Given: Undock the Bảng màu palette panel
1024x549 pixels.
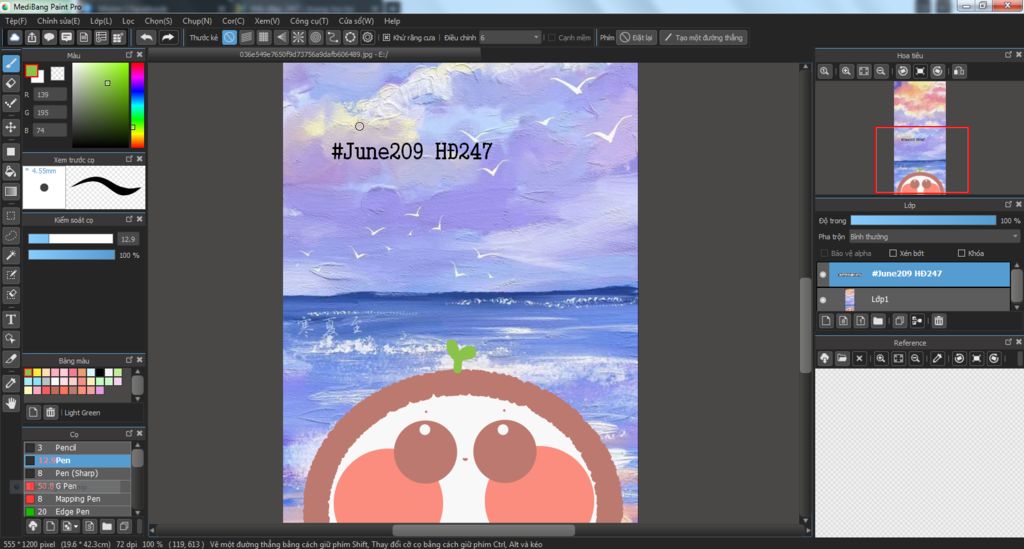Looking at the screenshot, I should pos(129,360).
